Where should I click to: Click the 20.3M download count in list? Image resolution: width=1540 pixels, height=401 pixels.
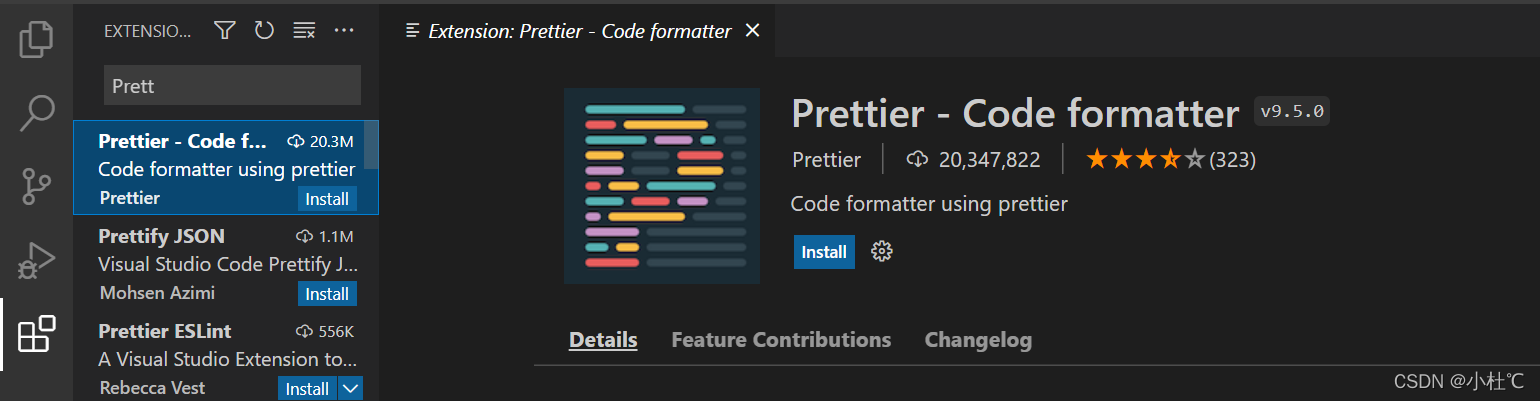point(320,141)
